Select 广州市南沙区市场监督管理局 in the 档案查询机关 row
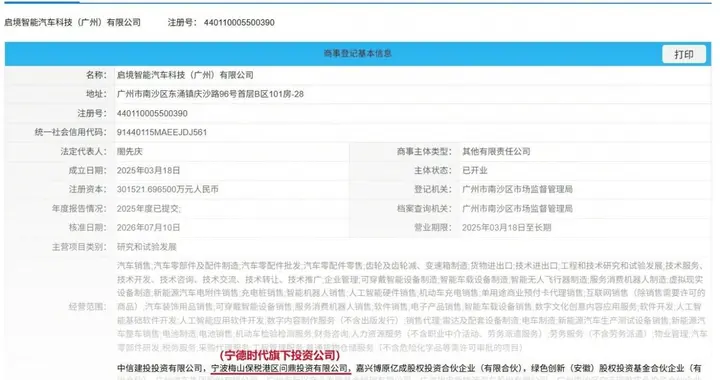 (518, 208)
